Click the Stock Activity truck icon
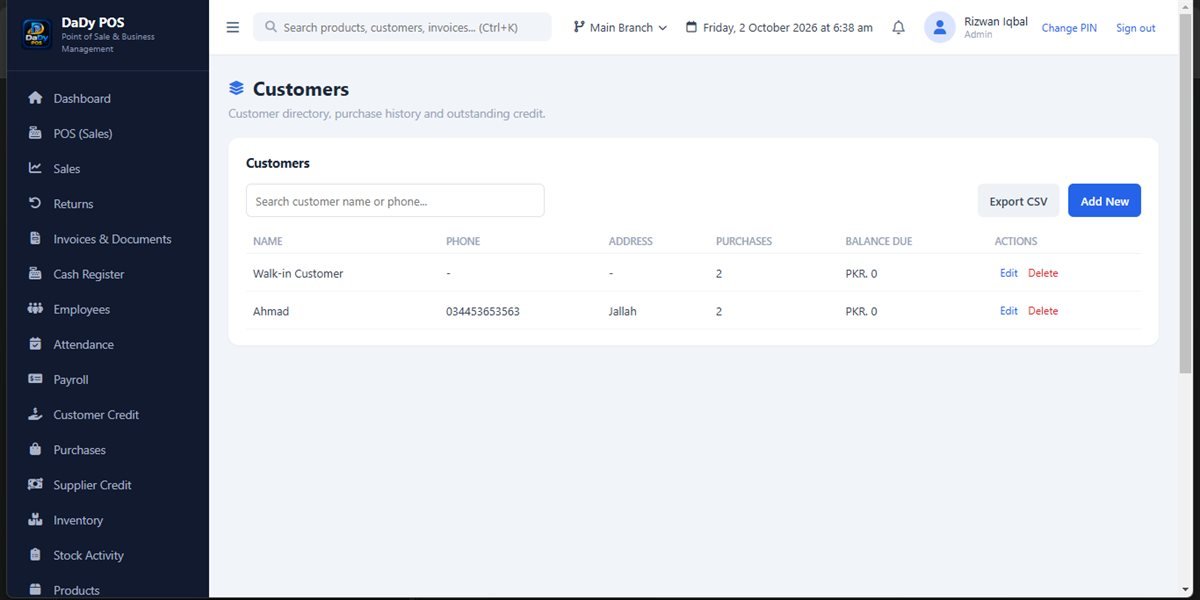 coord(35,555)
